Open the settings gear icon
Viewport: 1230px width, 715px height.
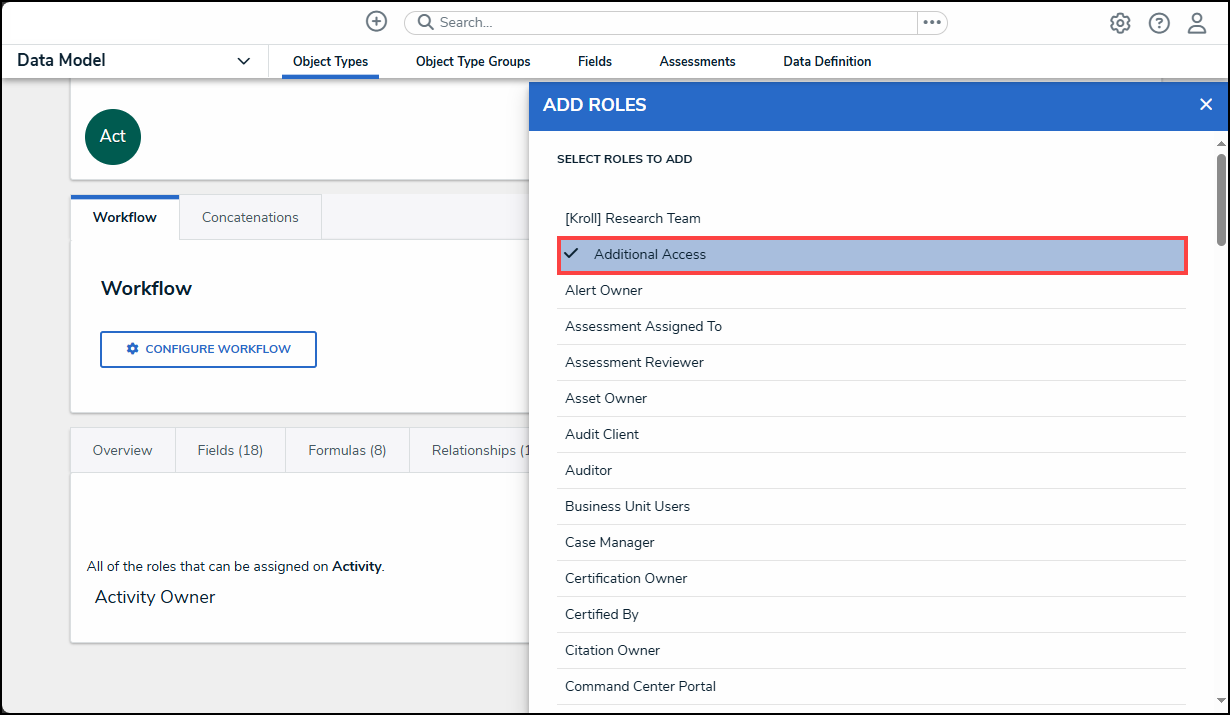click(x=1120, y=23)
